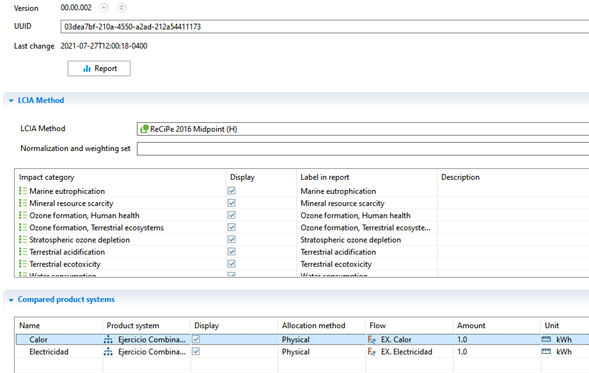Toggle display for Ozone formation, Terrestrial ecosystems
Image resolution: width=589 pixels, height=373 pixels.
coord(232,227)
